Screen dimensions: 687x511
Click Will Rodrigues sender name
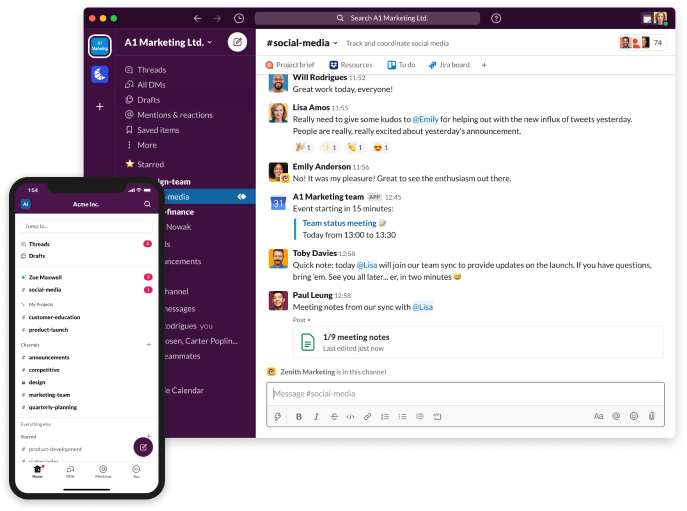tap(320, 78)
